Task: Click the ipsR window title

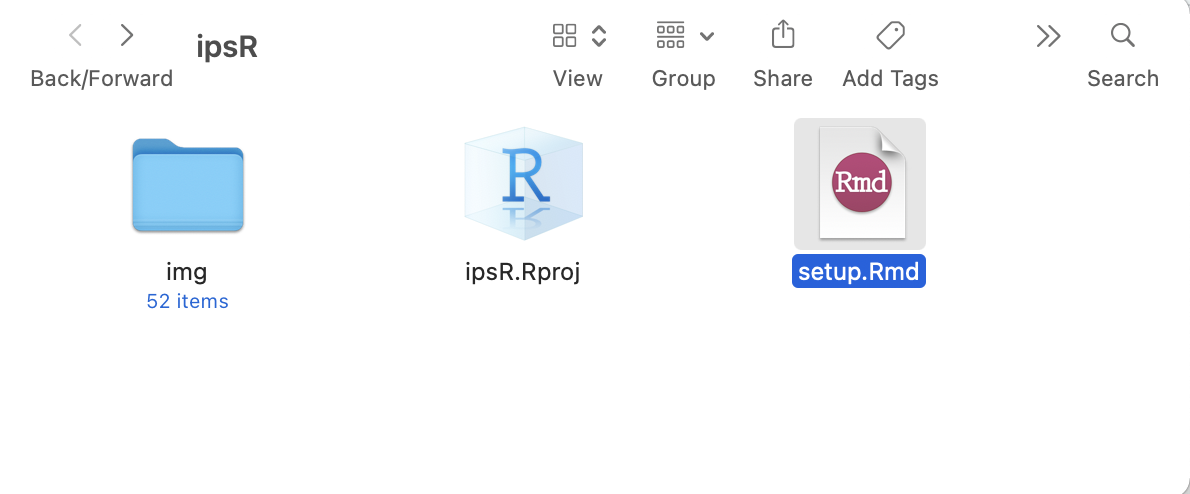Action: coord(227,47)
